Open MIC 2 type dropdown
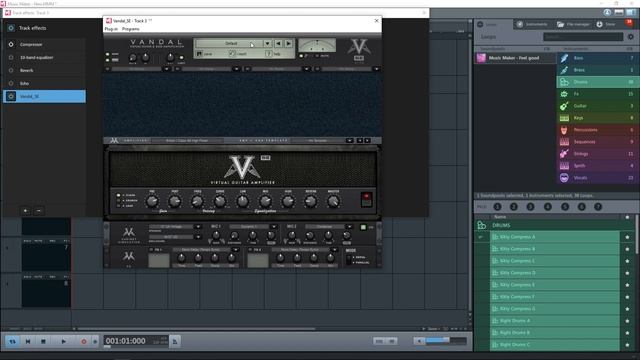 point(349,227)
